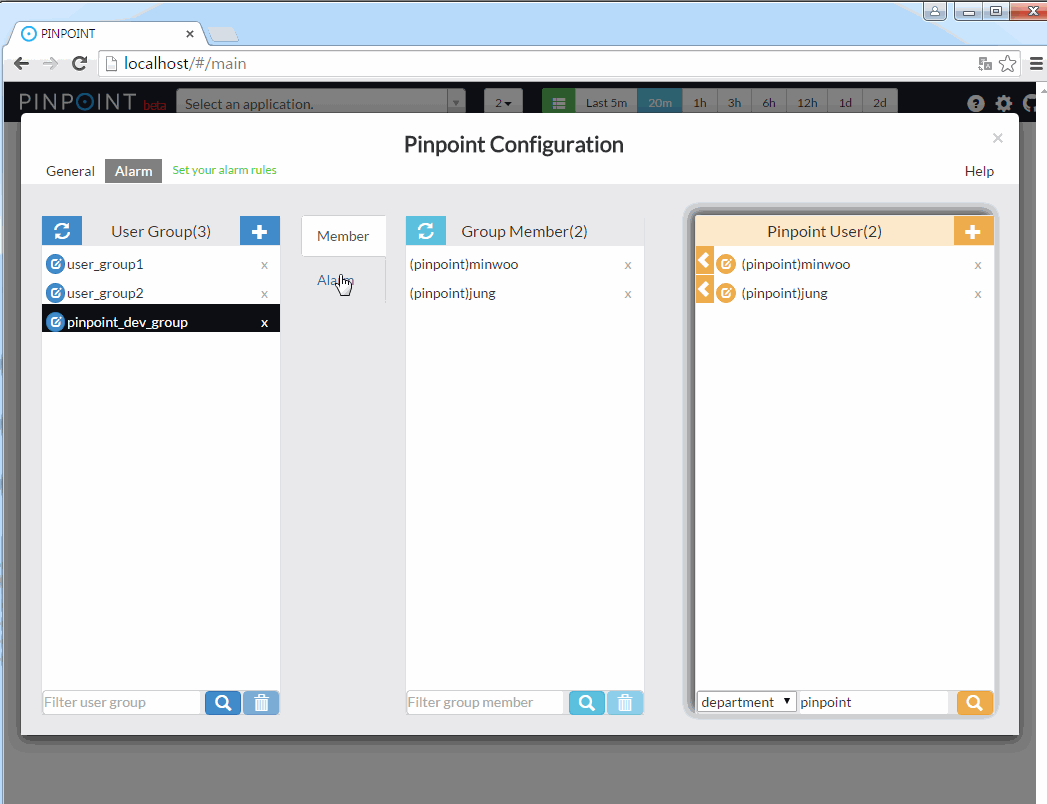Search Pinpoint users with magnifier button

coord(975,703)
